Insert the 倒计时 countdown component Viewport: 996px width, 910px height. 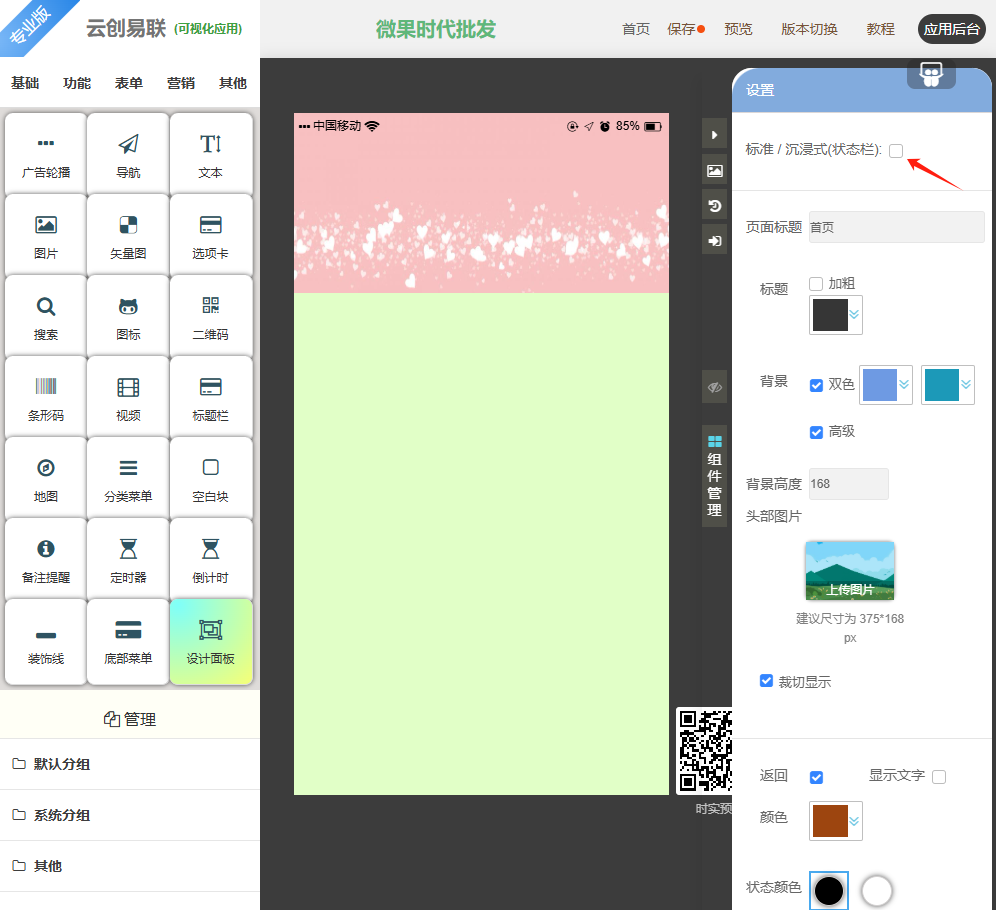point(210,559)
